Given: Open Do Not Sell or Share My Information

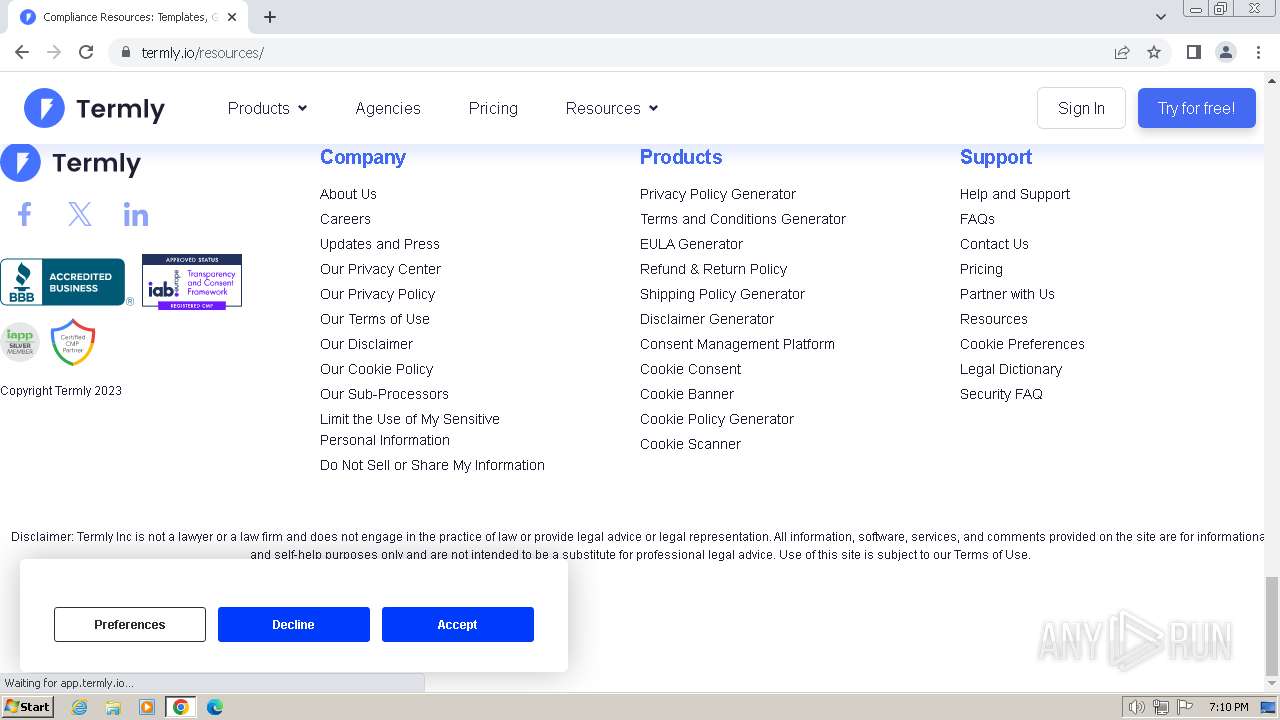Looking at the screenshot, I should click(x=432, y=465).
